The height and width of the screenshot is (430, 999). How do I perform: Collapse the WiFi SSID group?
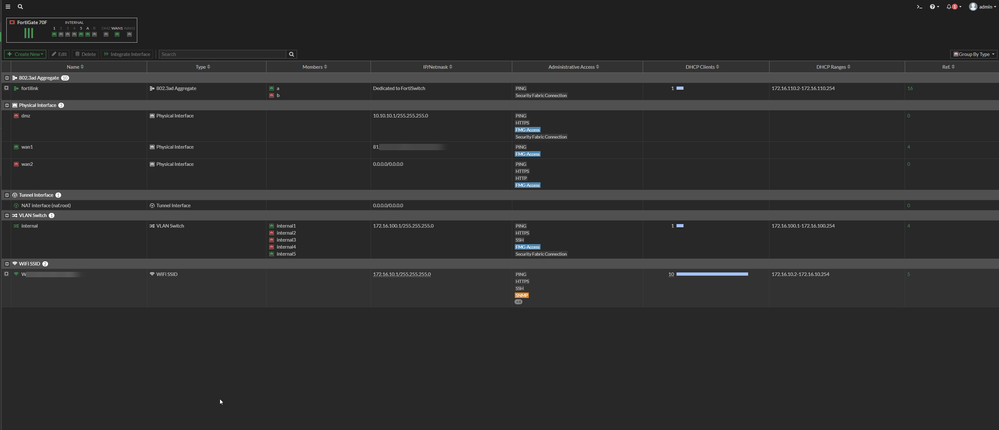(x=6, y=263)
